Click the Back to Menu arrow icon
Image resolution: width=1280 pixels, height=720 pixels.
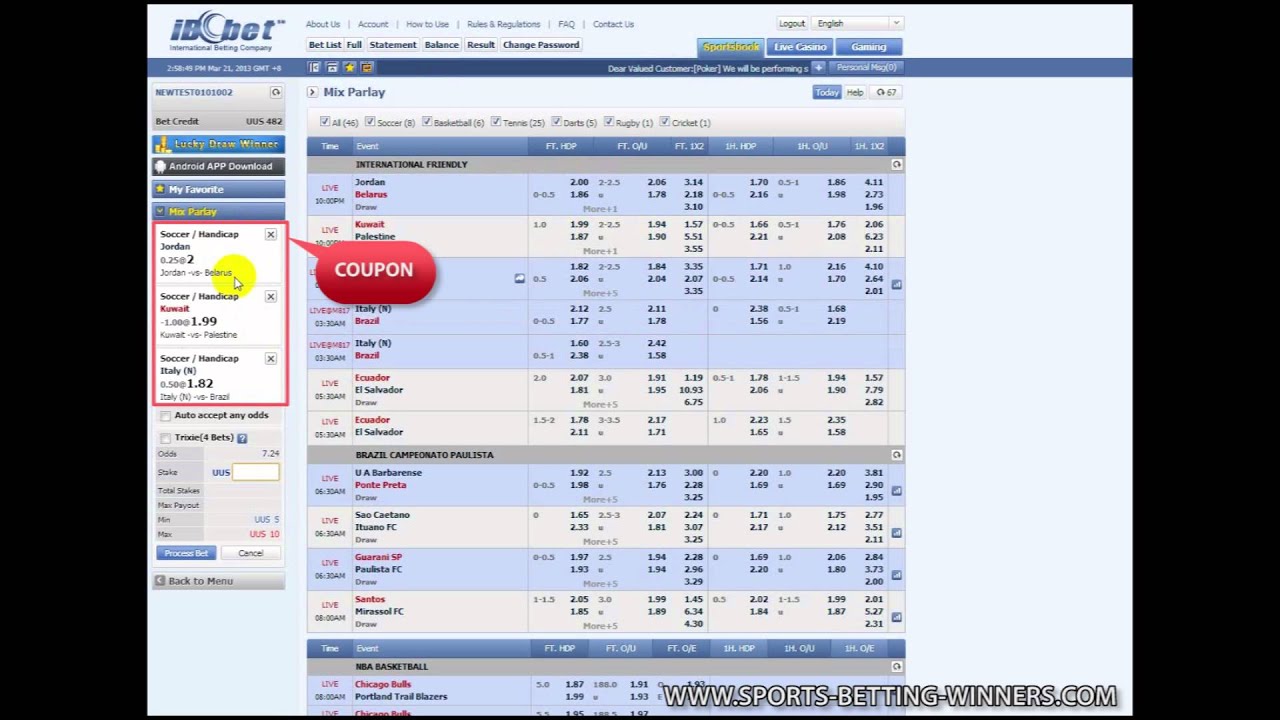160,581
